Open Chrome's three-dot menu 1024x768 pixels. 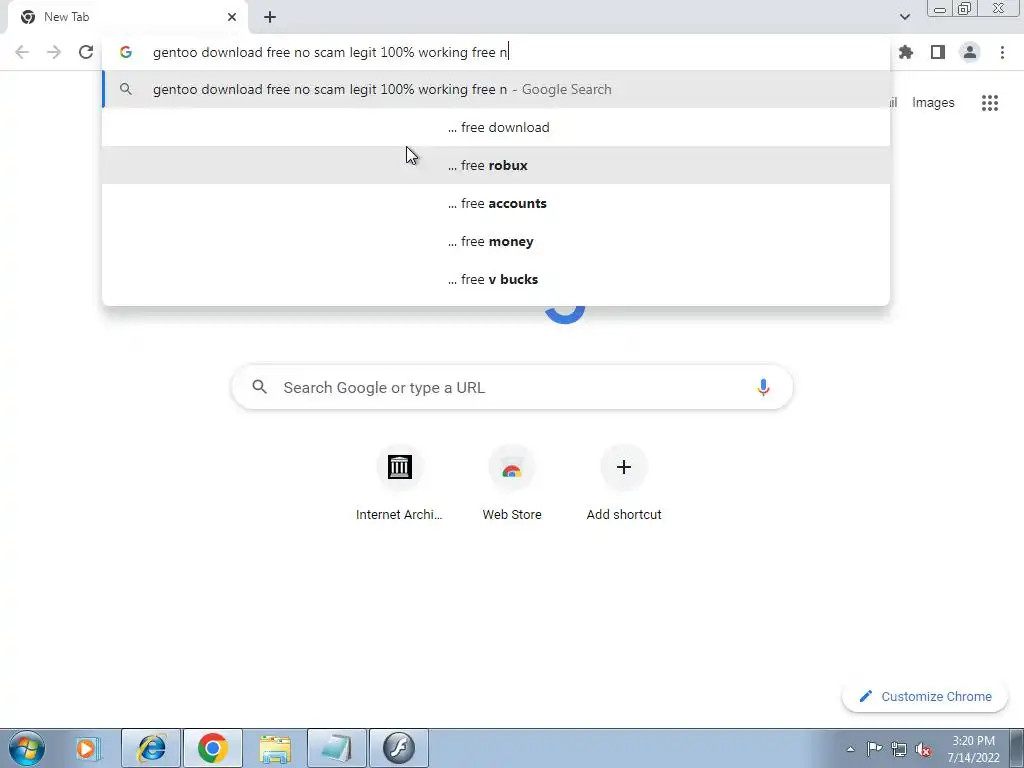point(1002,52)
